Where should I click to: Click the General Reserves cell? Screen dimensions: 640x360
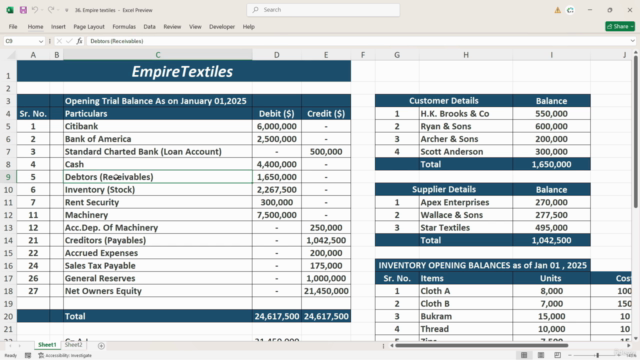tap(158, 278)
